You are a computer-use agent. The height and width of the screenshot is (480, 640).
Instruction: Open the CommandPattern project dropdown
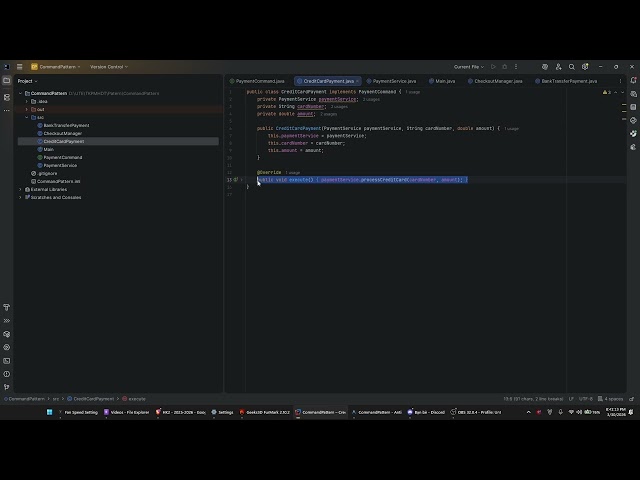point(56,67)
